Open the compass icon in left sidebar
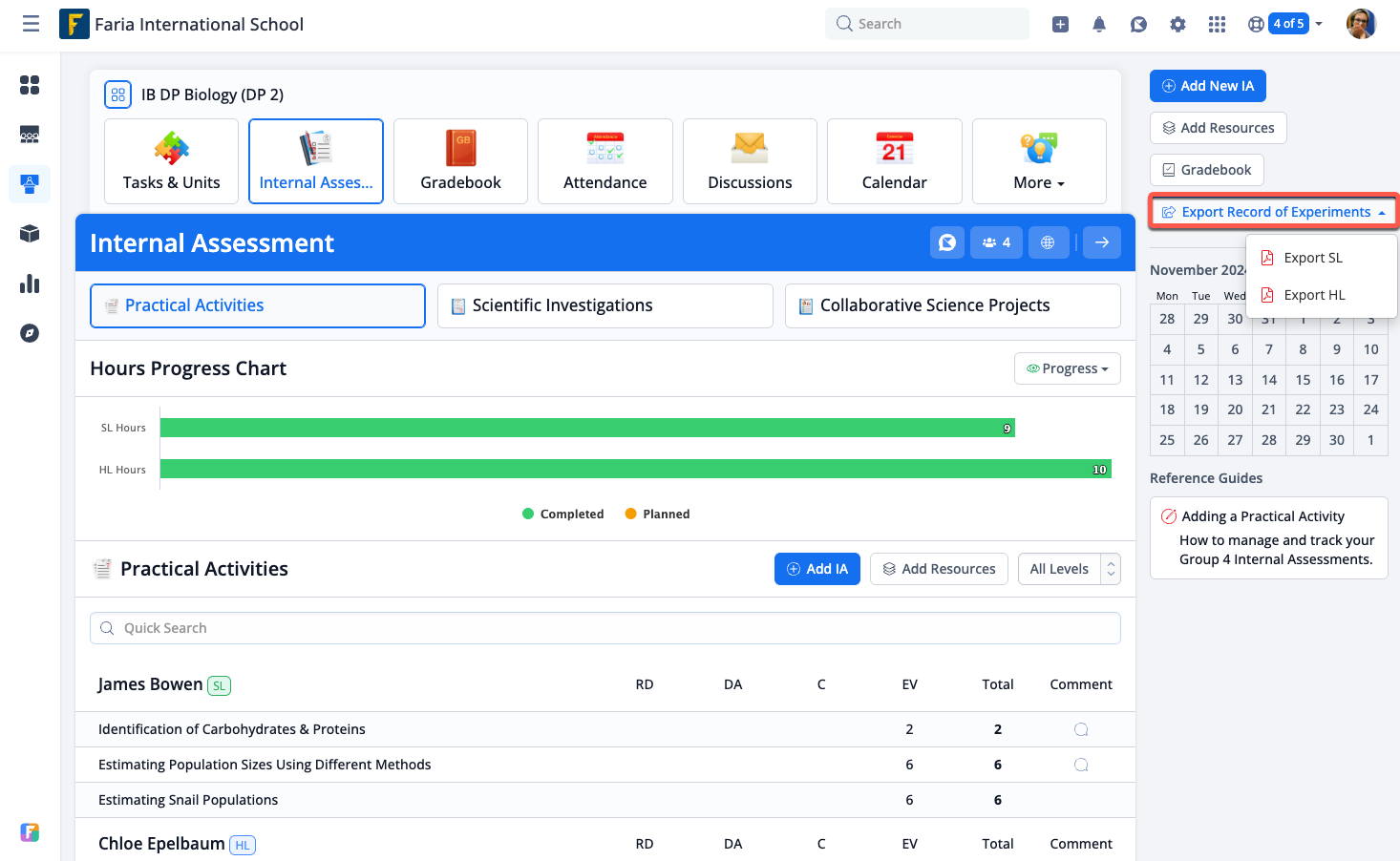Image resolution: width=1400 pixels, height=861 pixels. point(30,333)
